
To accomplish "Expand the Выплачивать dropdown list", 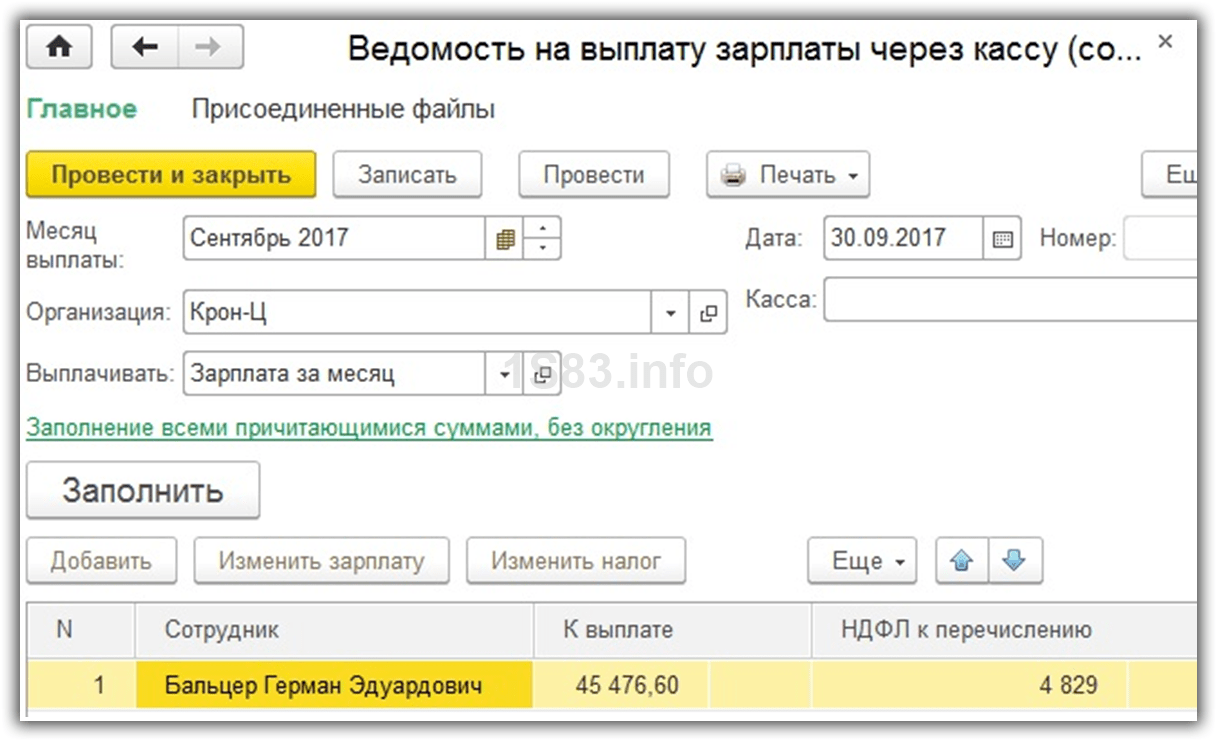I will (x=504, y=375).
